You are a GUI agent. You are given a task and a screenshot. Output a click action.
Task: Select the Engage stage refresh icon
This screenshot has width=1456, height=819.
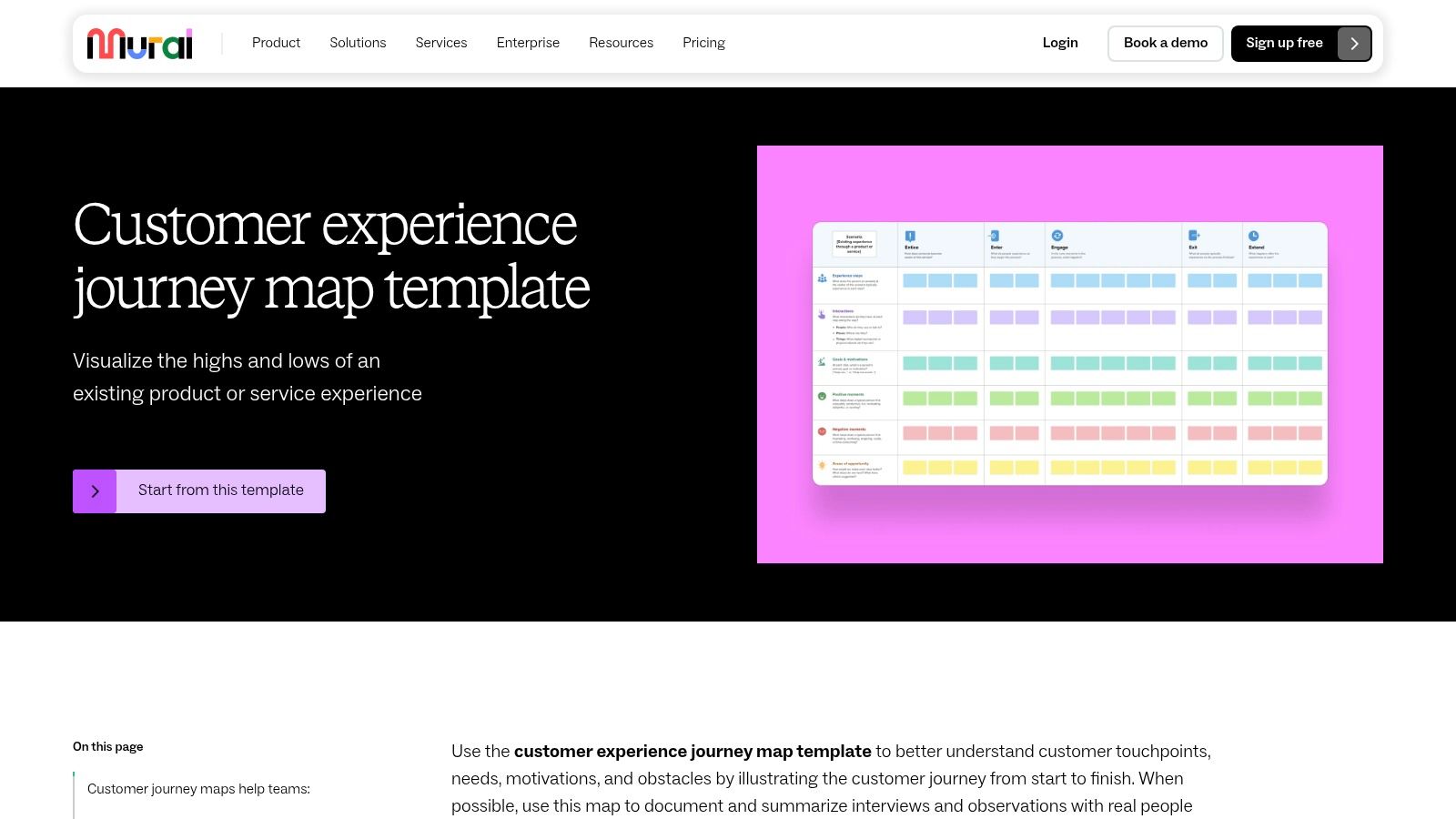(1057, 235)
